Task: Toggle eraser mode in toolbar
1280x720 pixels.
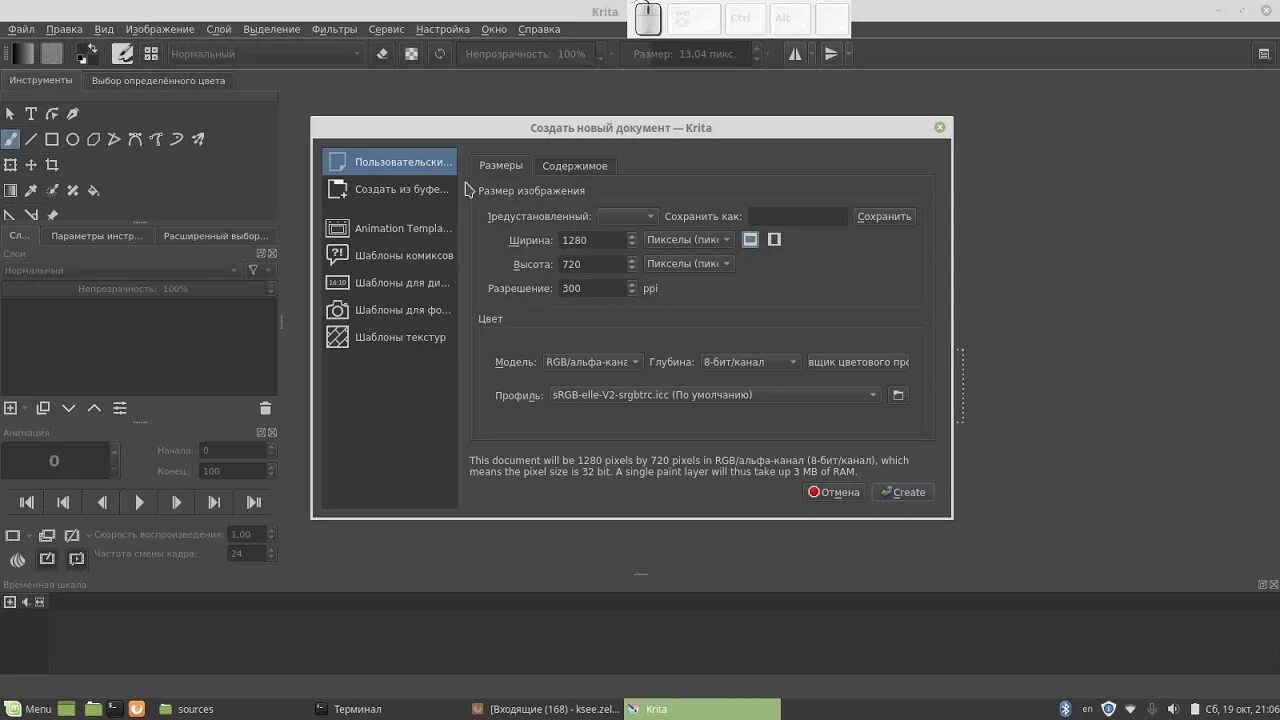Action: coord(382,54)
